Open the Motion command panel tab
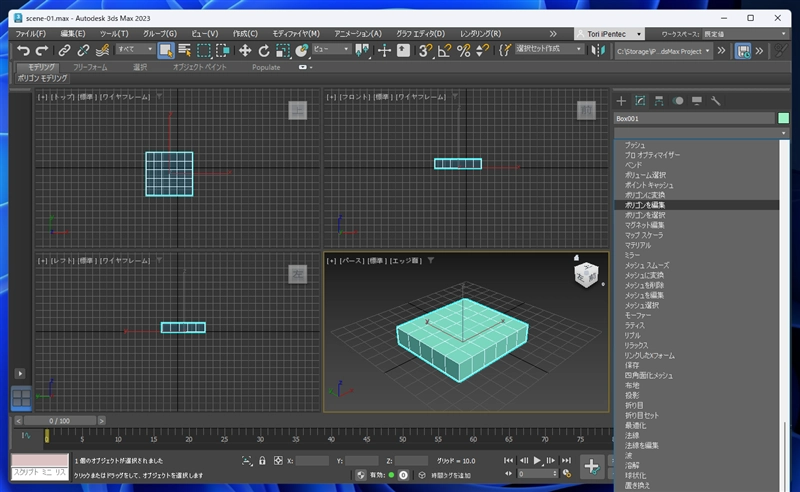The width and height of the screenshot is (800, 492). click(678, 101)
